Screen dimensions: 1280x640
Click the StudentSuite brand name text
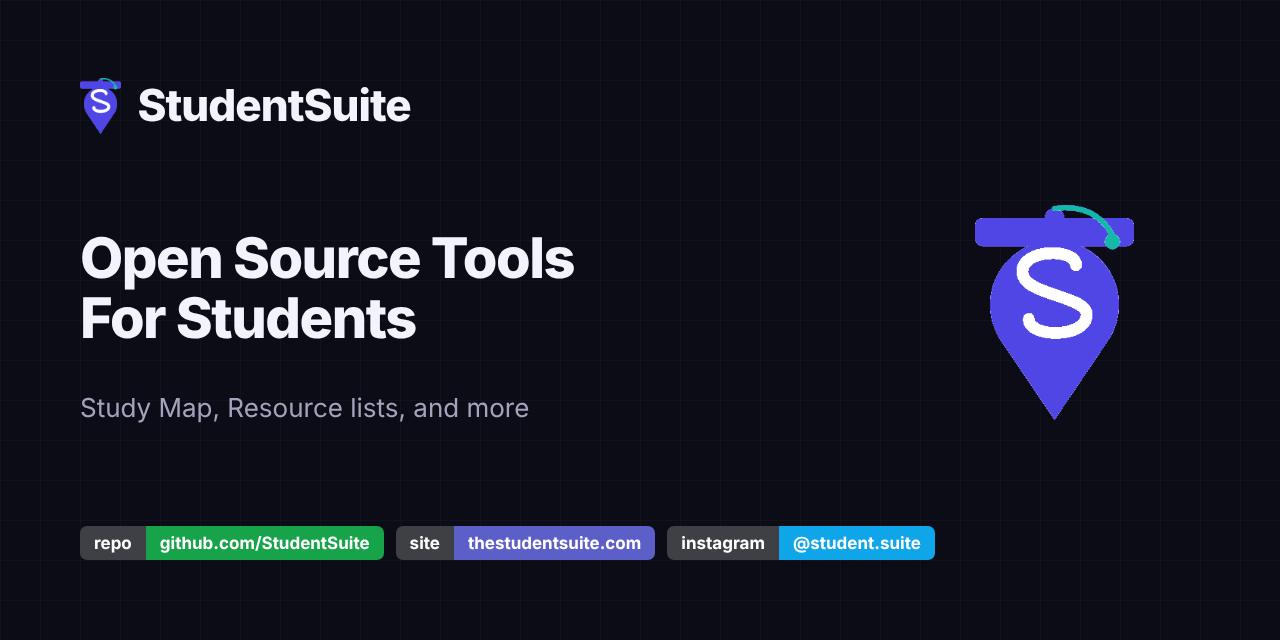(x=274, y=106)
